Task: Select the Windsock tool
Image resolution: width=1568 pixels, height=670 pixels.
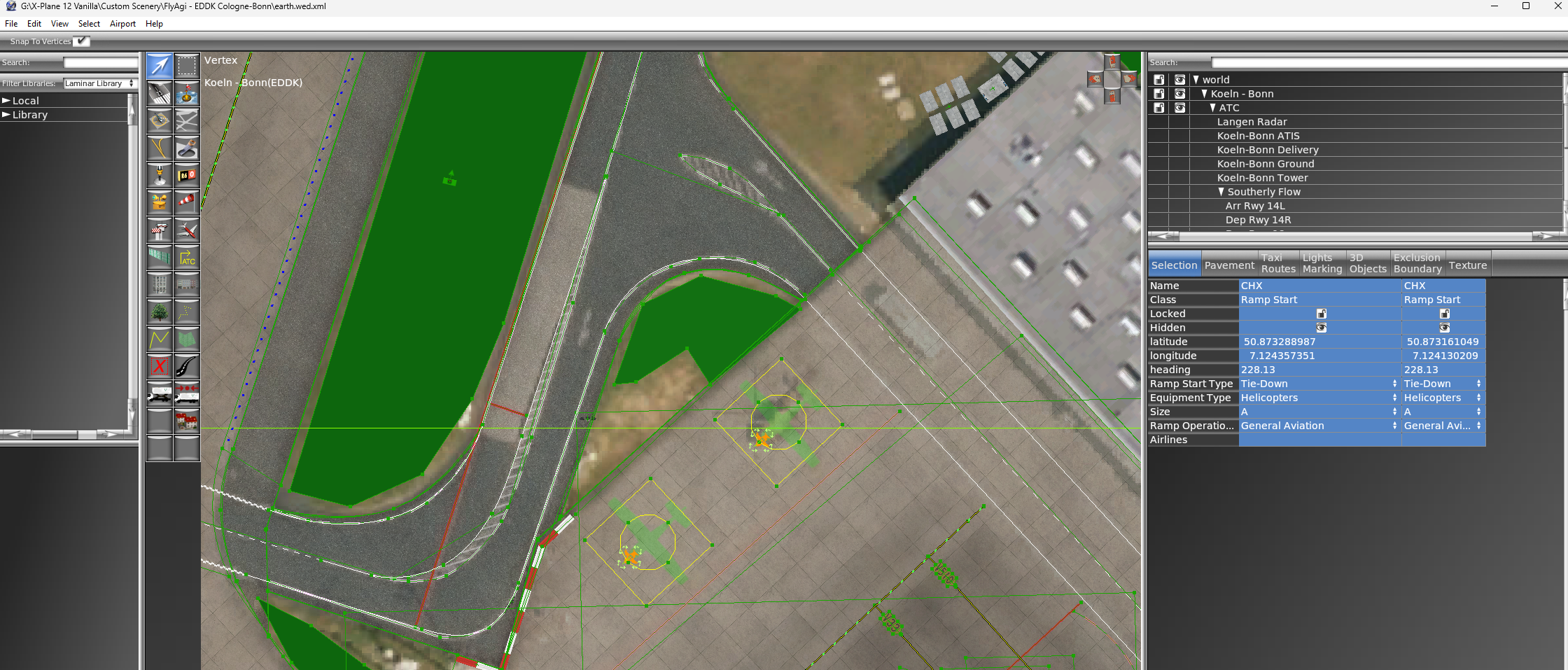Action: coord(186,202)
